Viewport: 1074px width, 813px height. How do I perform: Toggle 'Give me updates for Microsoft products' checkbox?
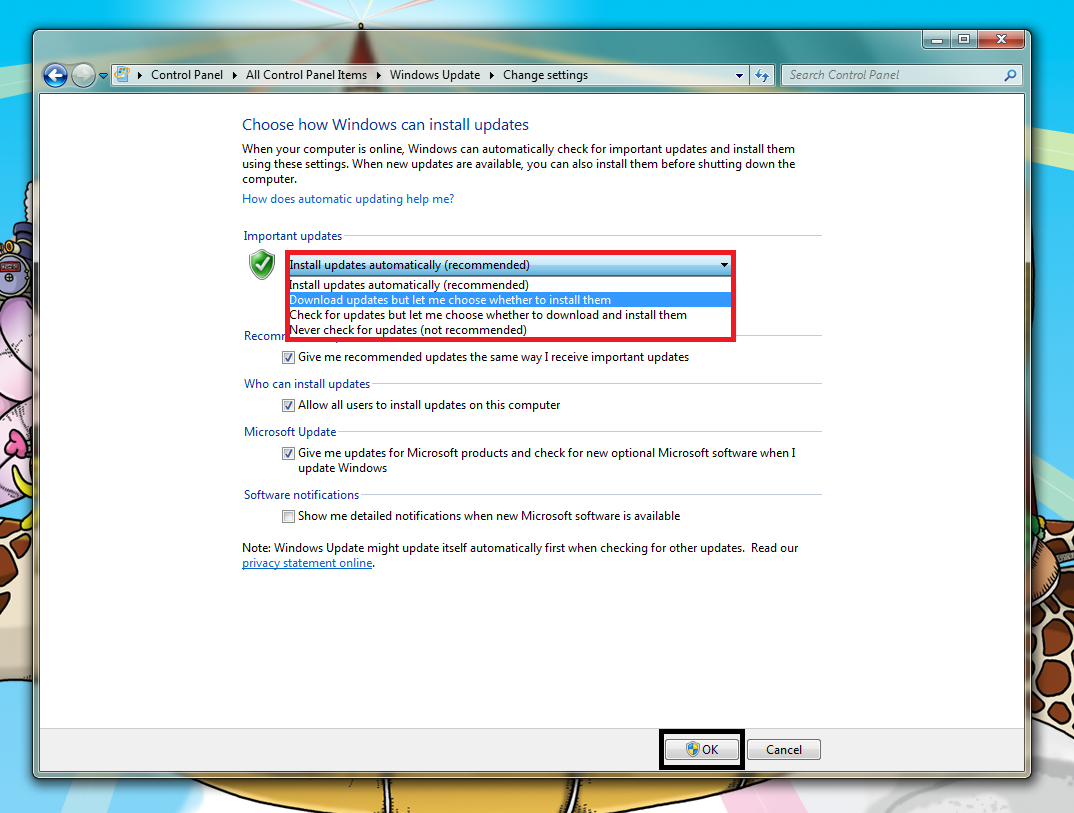[x=288, y=453]
